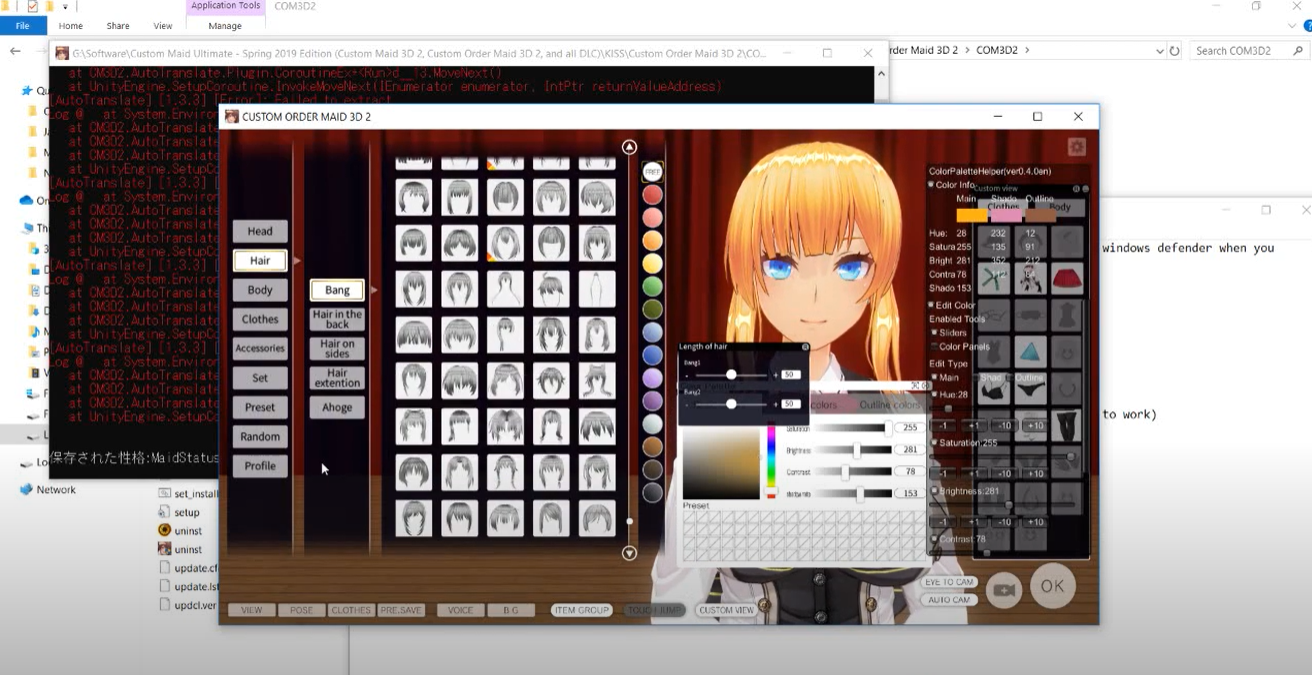Click the ITEM GROUP button
Screen dimensions: 1312x675
[x=581, y=610]
